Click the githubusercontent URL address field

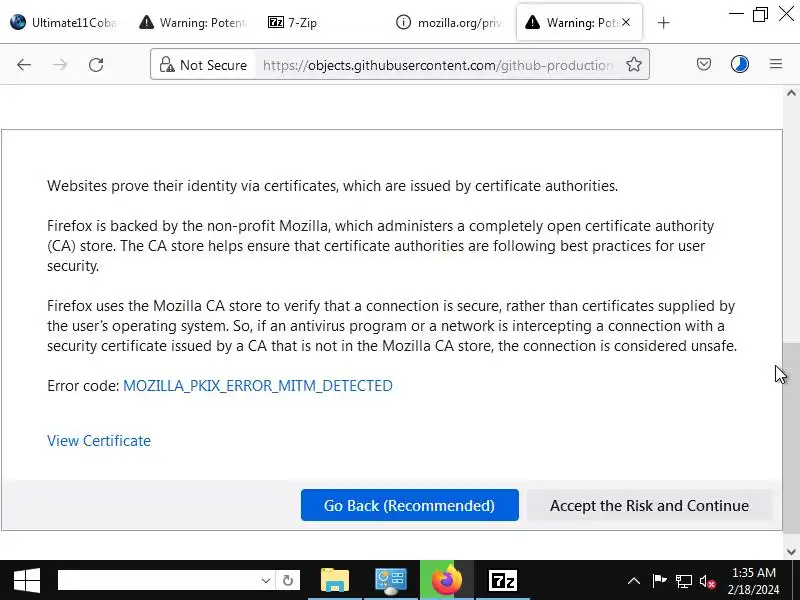[x=438, y=65]
